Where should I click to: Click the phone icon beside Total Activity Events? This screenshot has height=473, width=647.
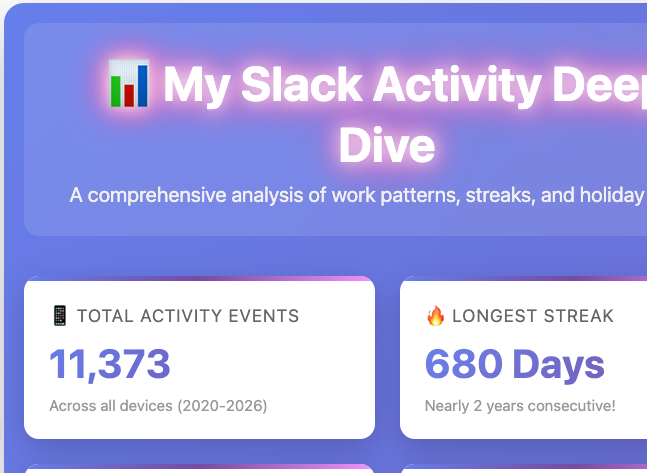coord(59,316)
